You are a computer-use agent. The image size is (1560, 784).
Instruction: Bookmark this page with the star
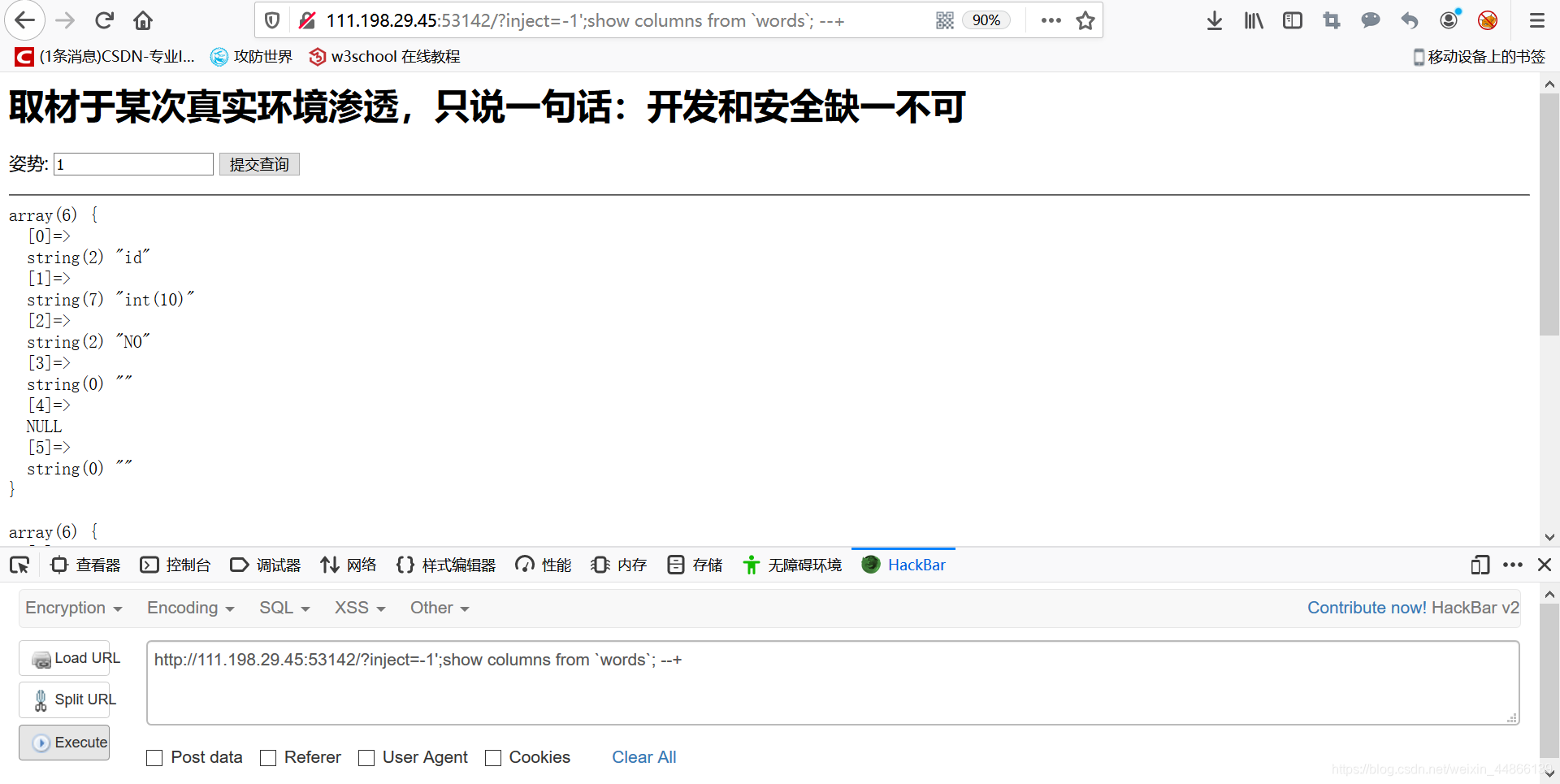click(x=1085, y=21)
